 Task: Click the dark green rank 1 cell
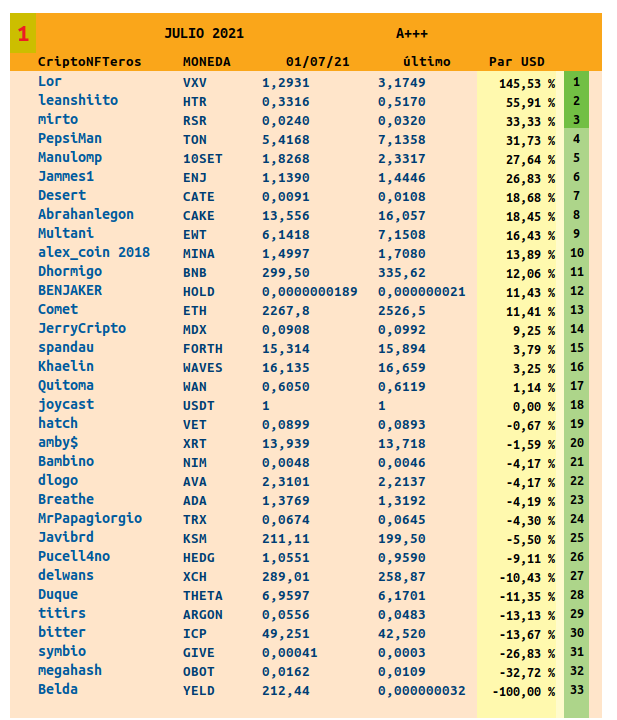577,81
